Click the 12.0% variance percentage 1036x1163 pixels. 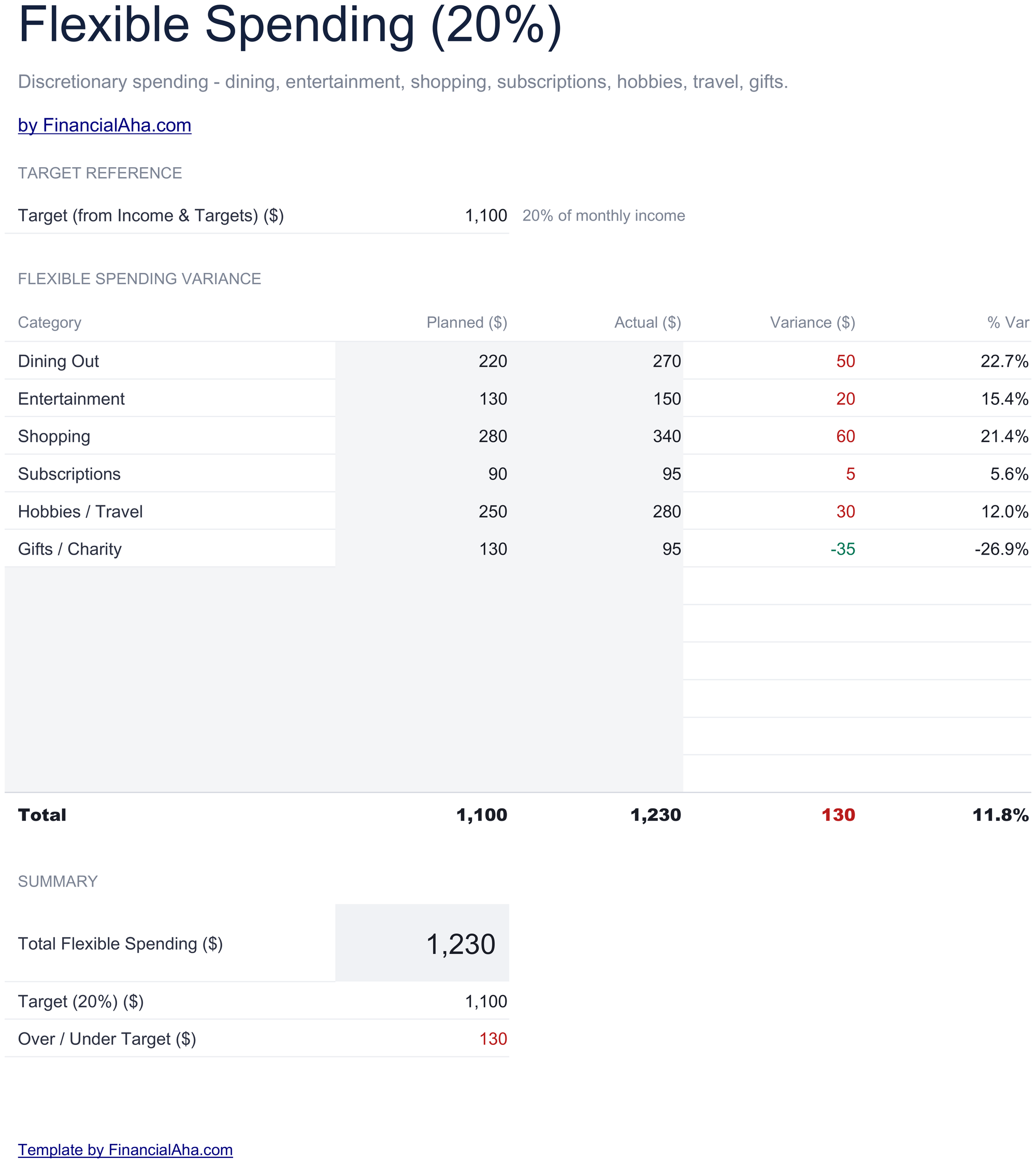[x=1004, y=512]
